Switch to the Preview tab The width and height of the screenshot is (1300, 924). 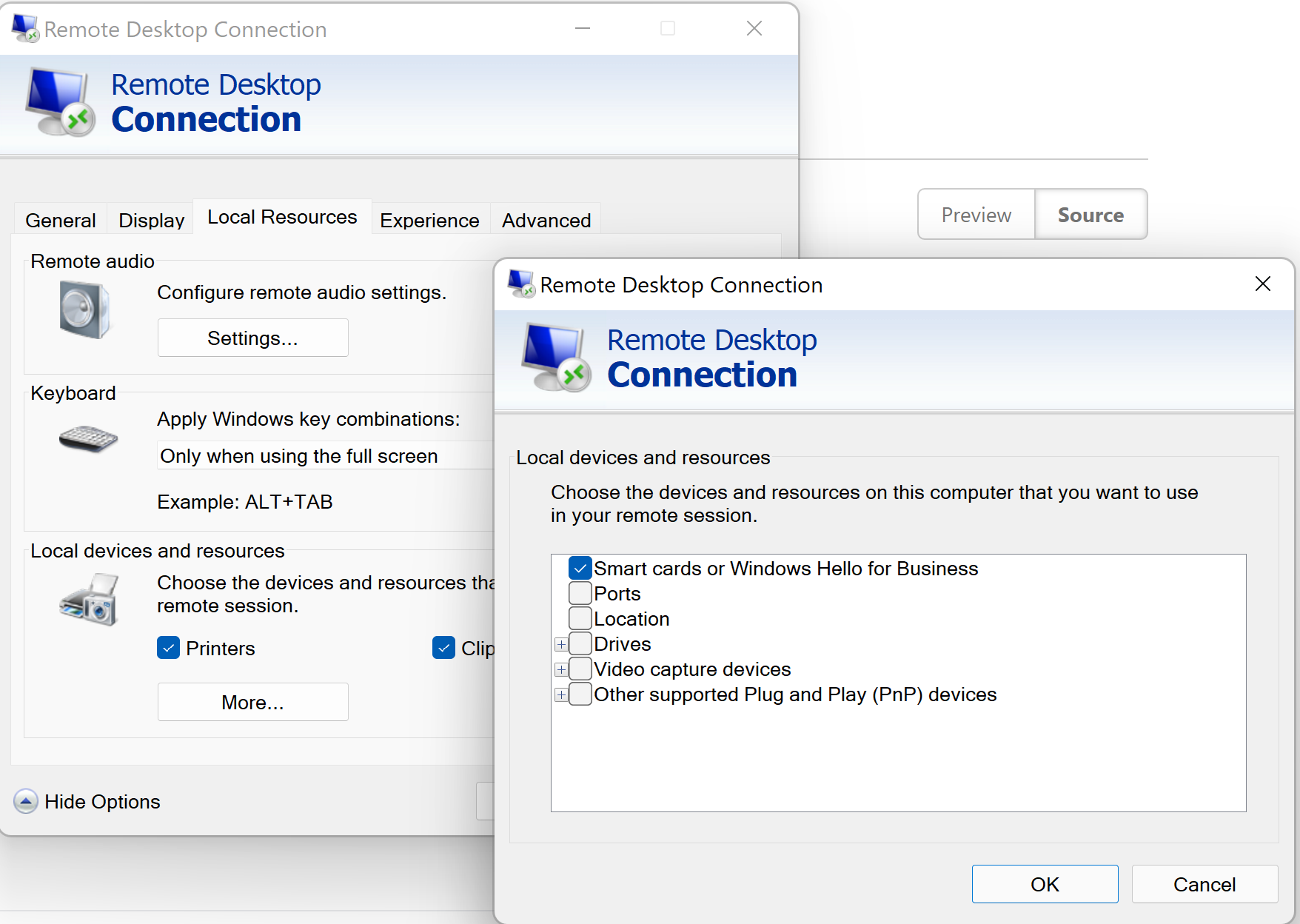[x=976, y=215]
